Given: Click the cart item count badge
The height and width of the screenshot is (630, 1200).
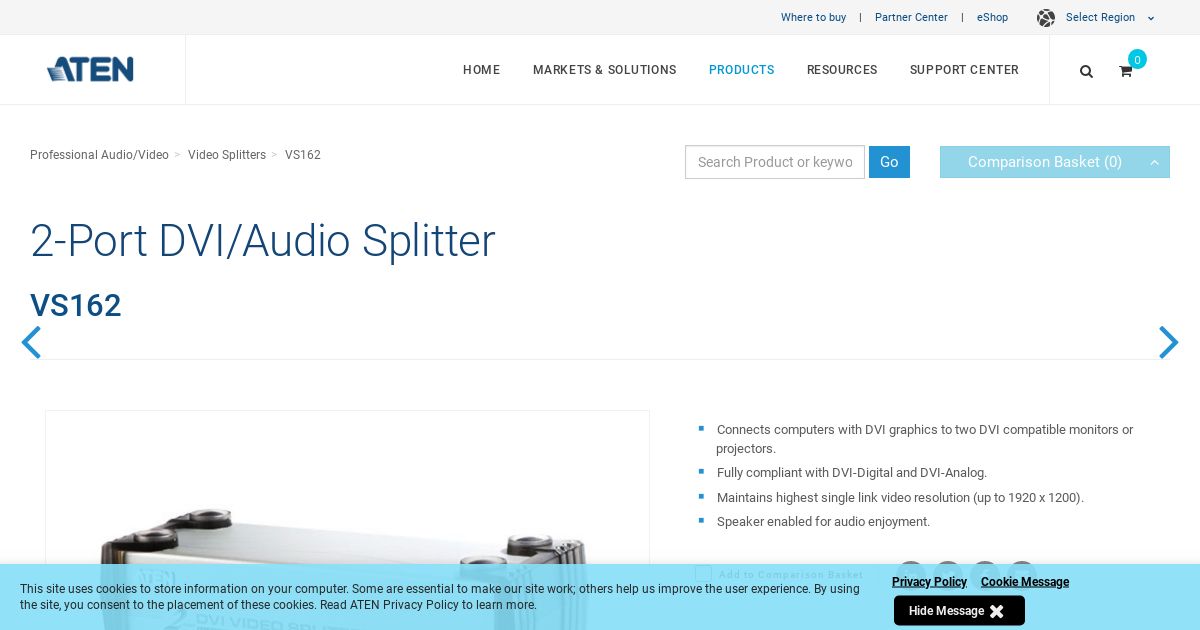Looking at the screenshot, I should (1137, 59).
